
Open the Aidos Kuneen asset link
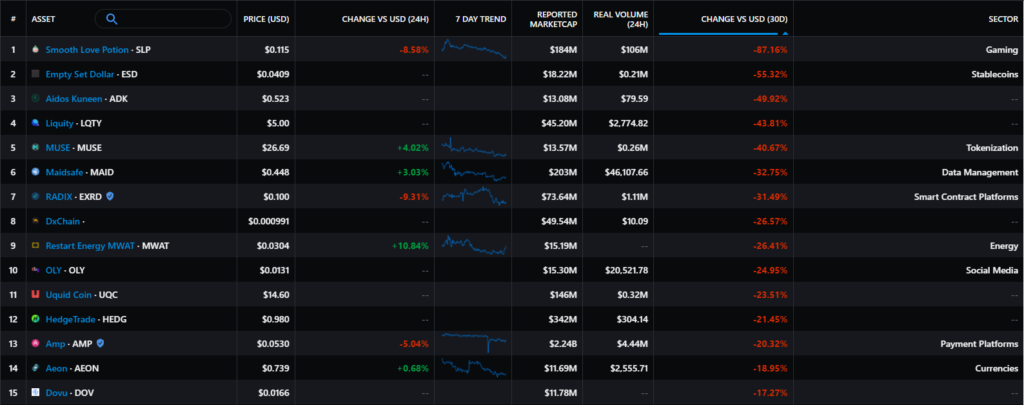[x=75, y=98]
